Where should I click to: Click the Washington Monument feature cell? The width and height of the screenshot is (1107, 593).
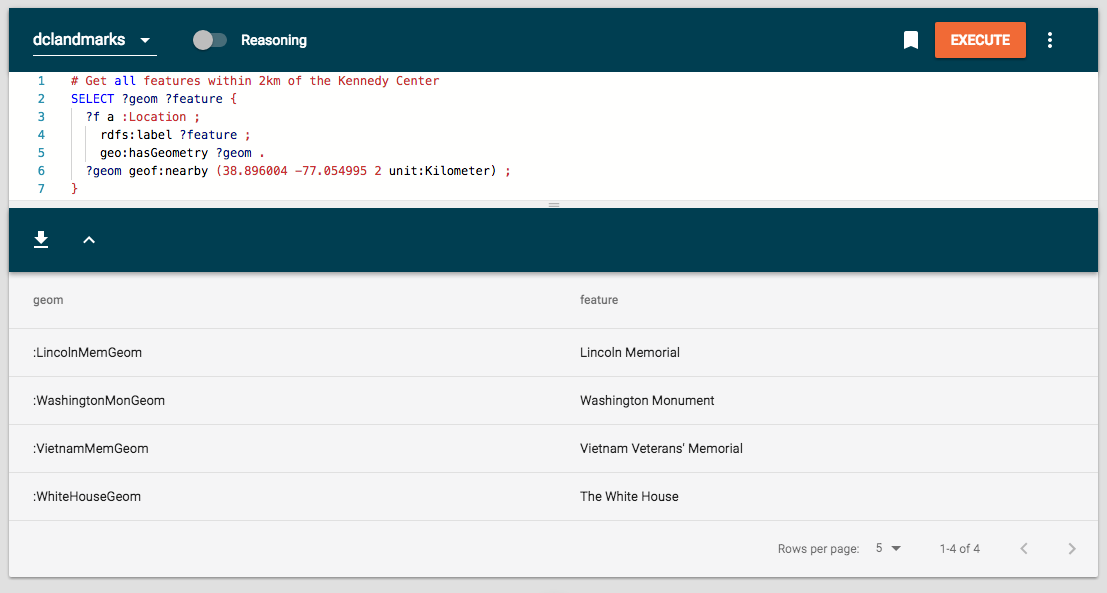click(647, 401)
